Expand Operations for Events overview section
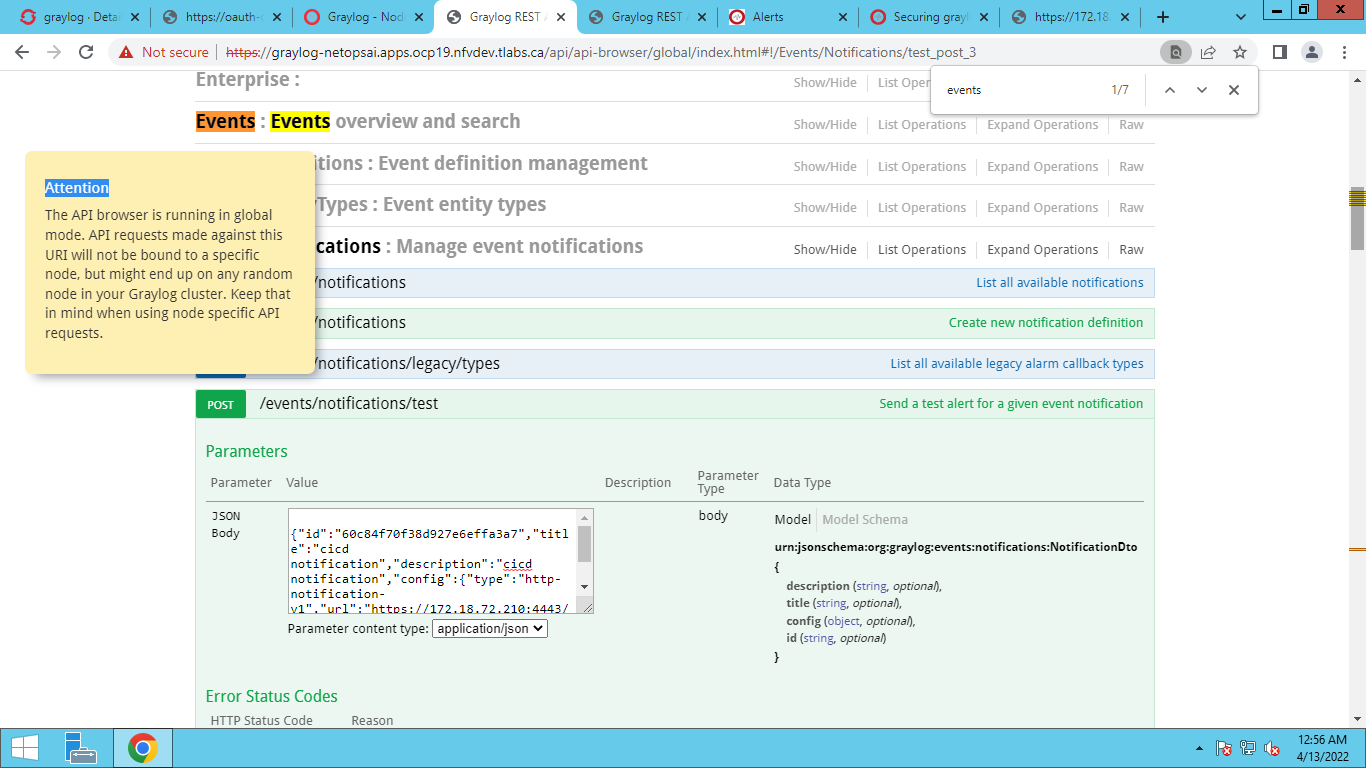 tap(1042, 125)
